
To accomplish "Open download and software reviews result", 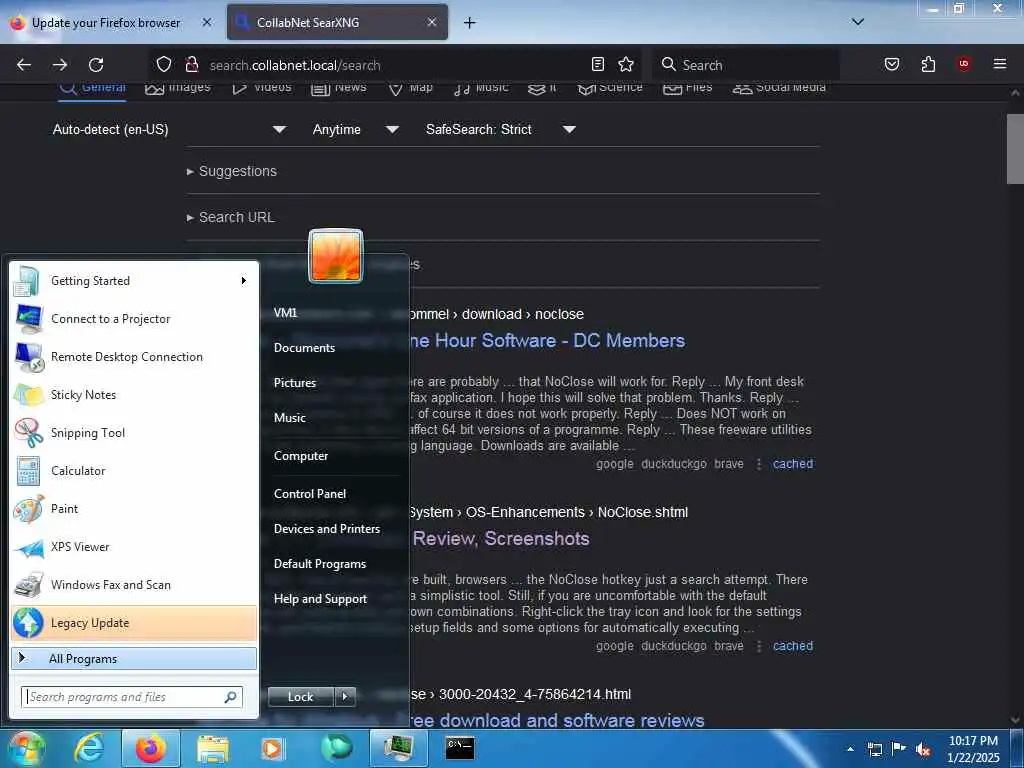I will tap(557, 720).
